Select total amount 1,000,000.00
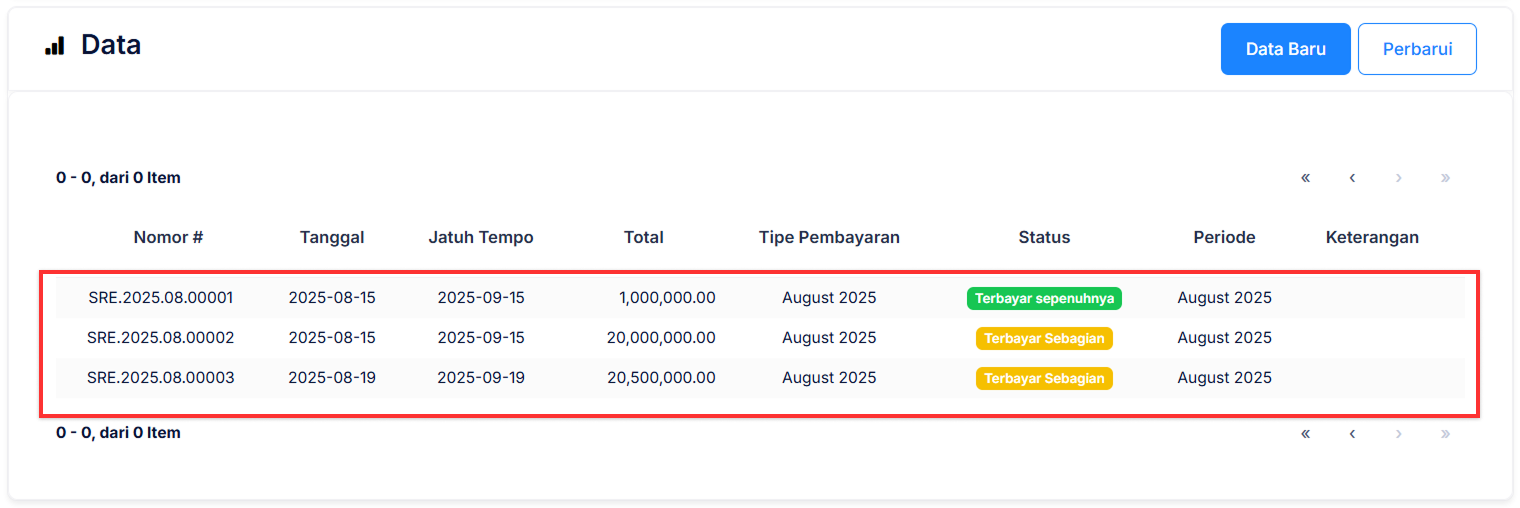The image size is (1520, 508). tap(667, 297)
